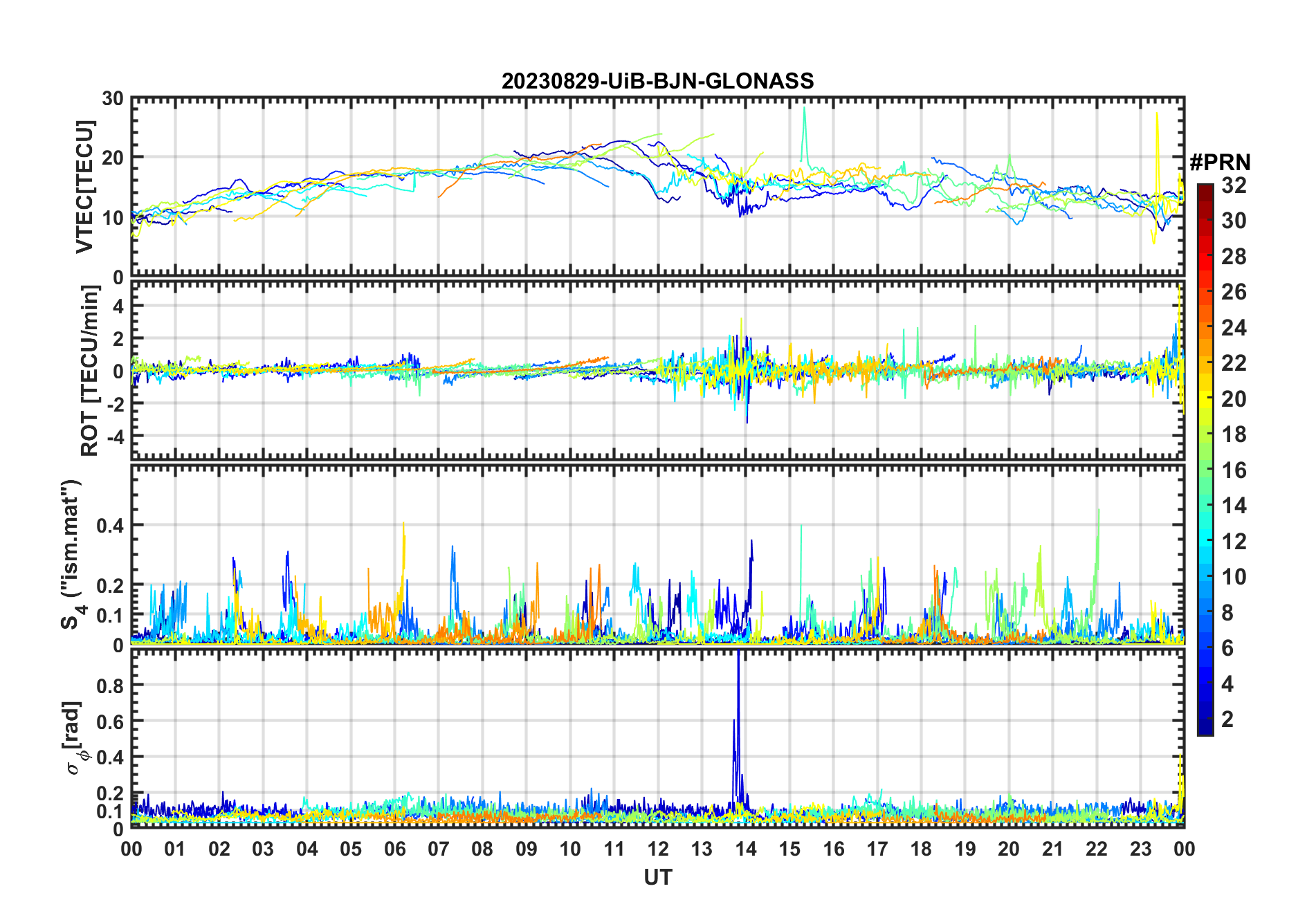The image size is (1316, 920).
Task: Select colorbar tick label "30"
Action: 1234,221
